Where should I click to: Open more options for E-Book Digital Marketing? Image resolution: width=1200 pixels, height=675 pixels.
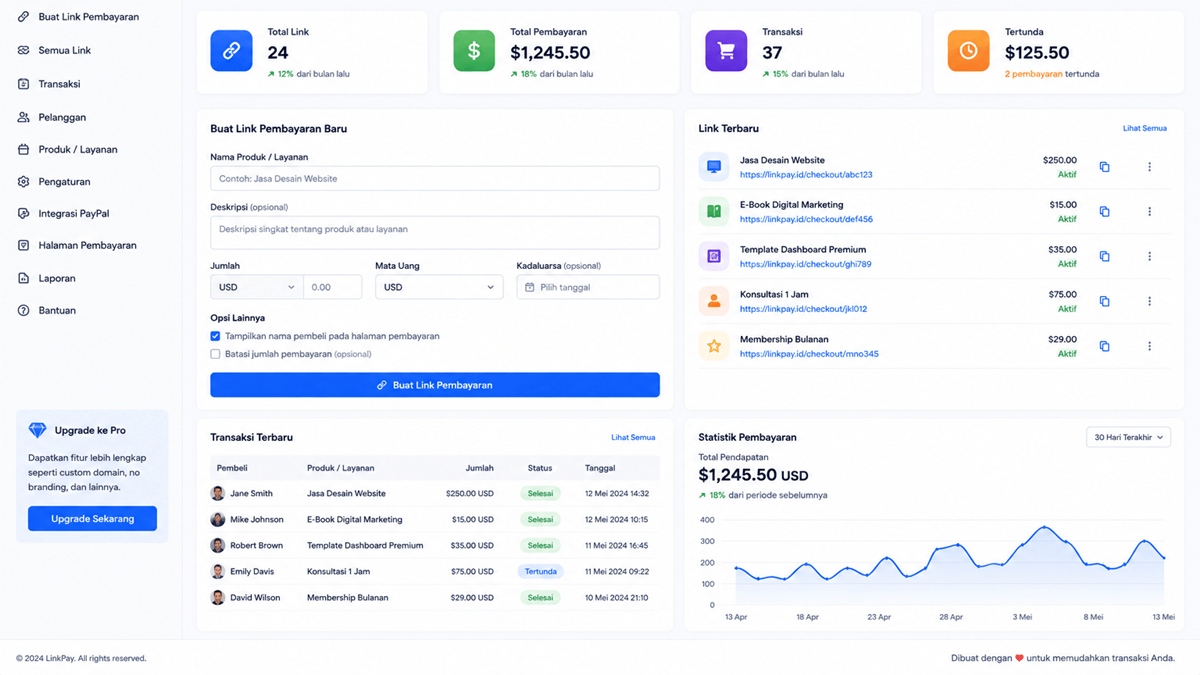pos(1149,212)
